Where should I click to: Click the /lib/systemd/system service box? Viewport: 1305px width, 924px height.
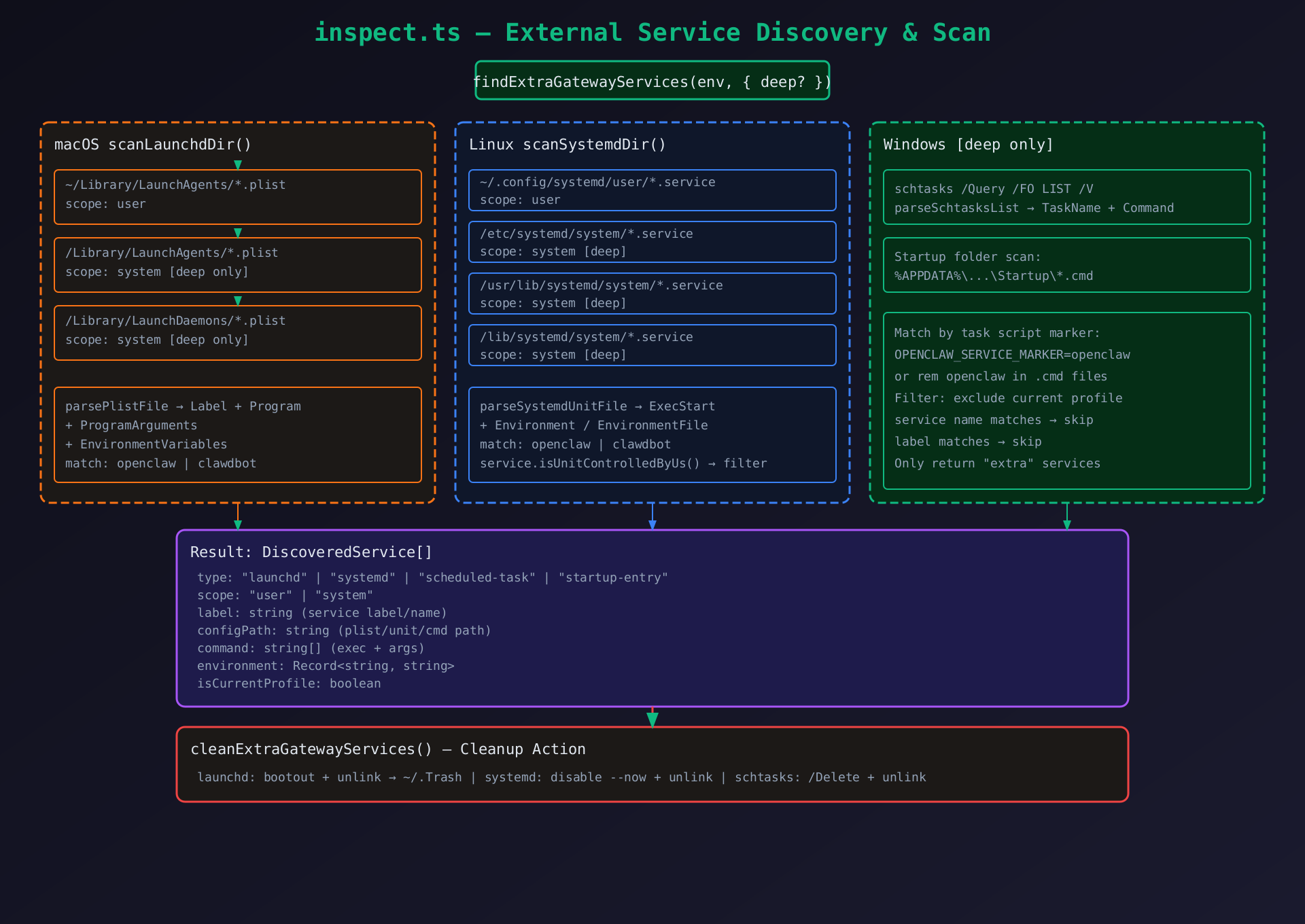click(x=652, y=346)
